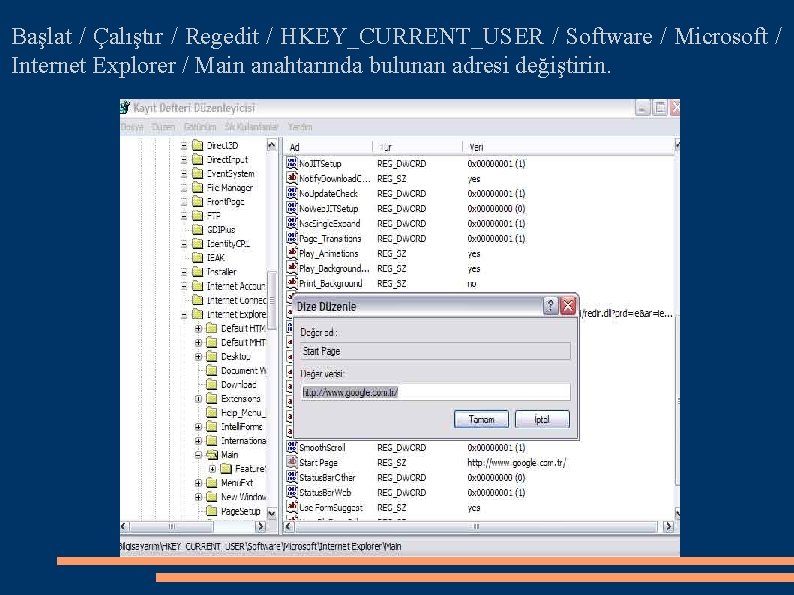Open the Dosya menu
794x595 pixels.
[x=132, y=127]
